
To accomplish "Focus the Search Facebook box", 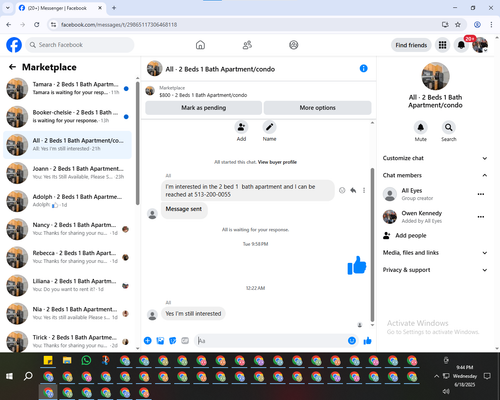I will tap(80, 45).
